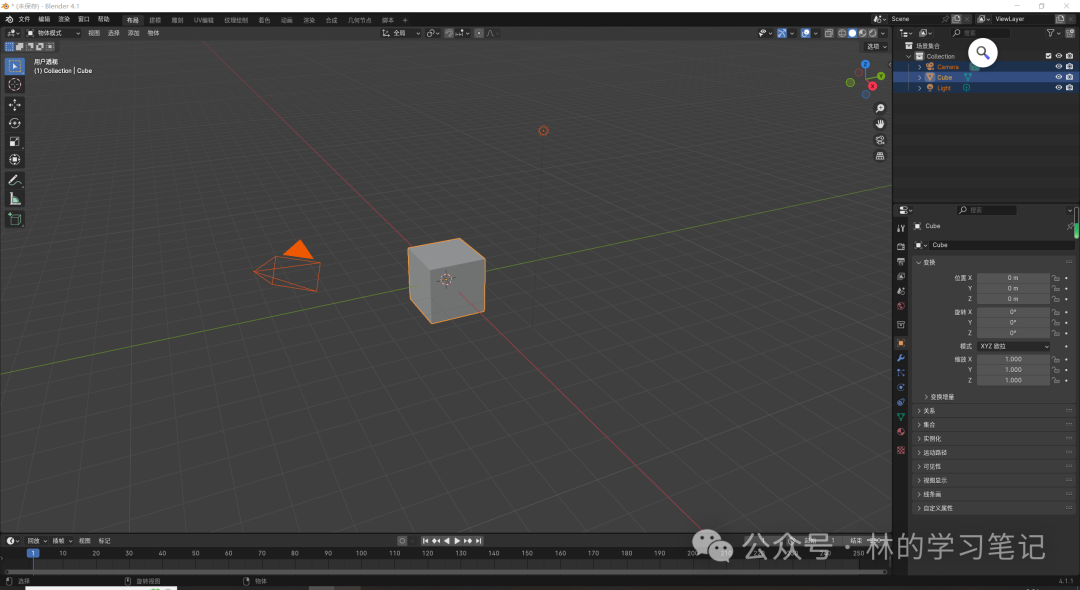Activate the 3D Cursor tool

(15, 85)
